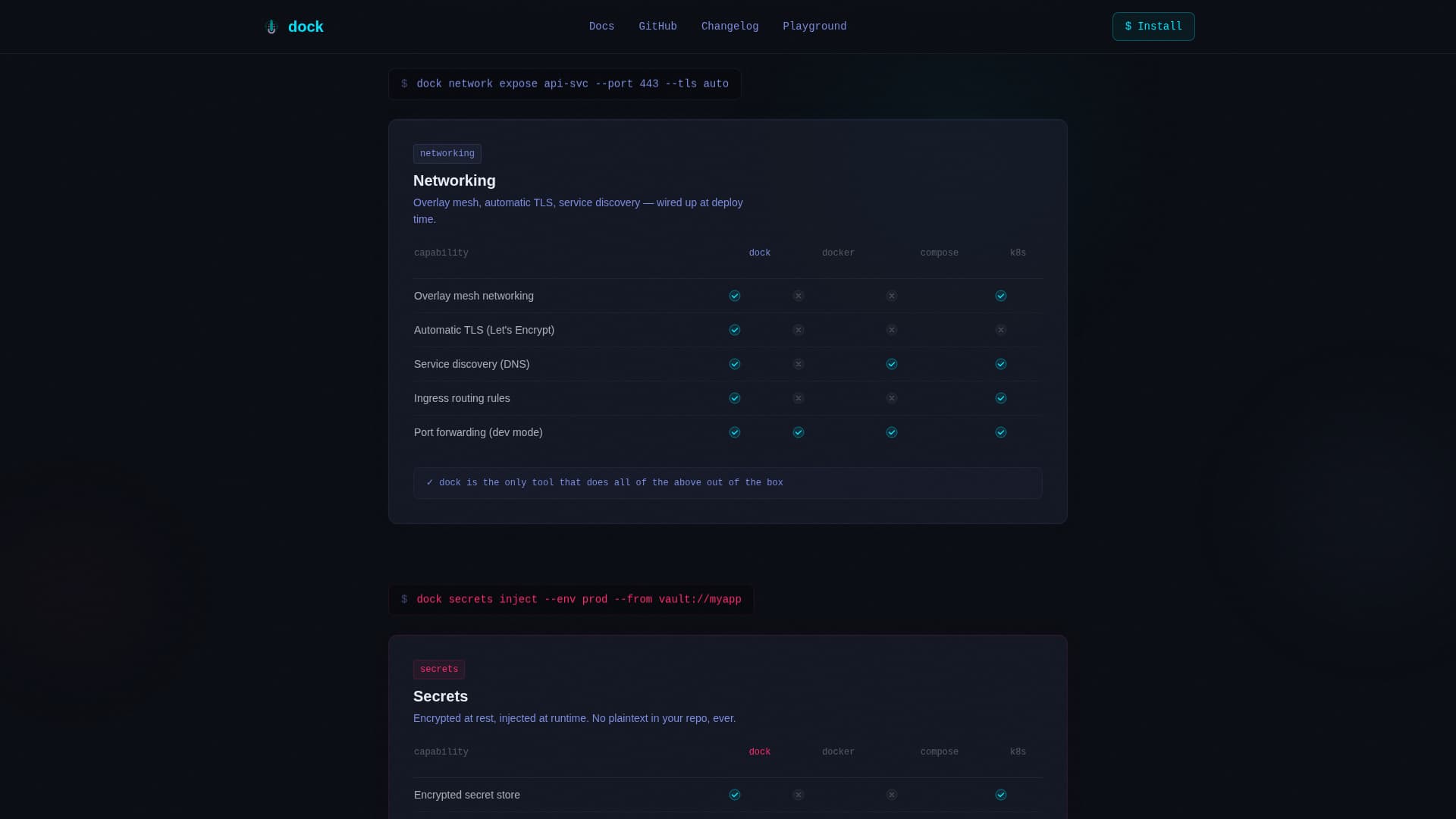Click the Networking section heading
This screenshot has width=1456, height=819.
pos(454,180)
